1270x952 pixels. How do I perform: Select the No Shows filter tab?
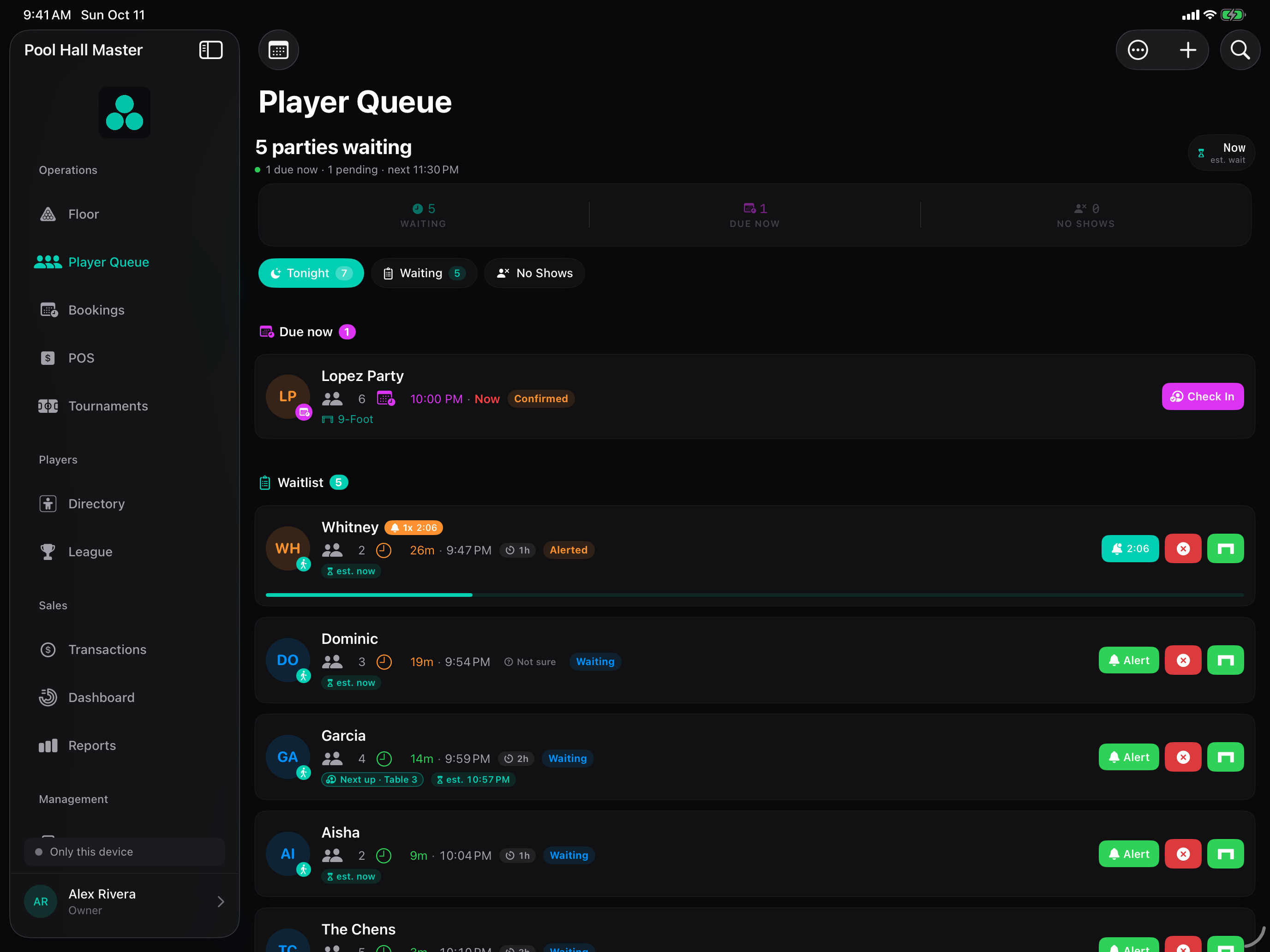(x=534, y=273)
